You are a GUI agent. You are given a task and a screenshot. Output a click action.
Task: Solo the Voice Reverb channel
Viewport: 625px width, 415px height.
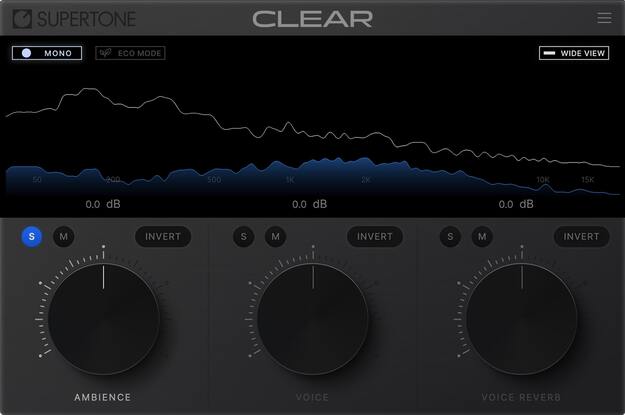[x=450, y=236]
